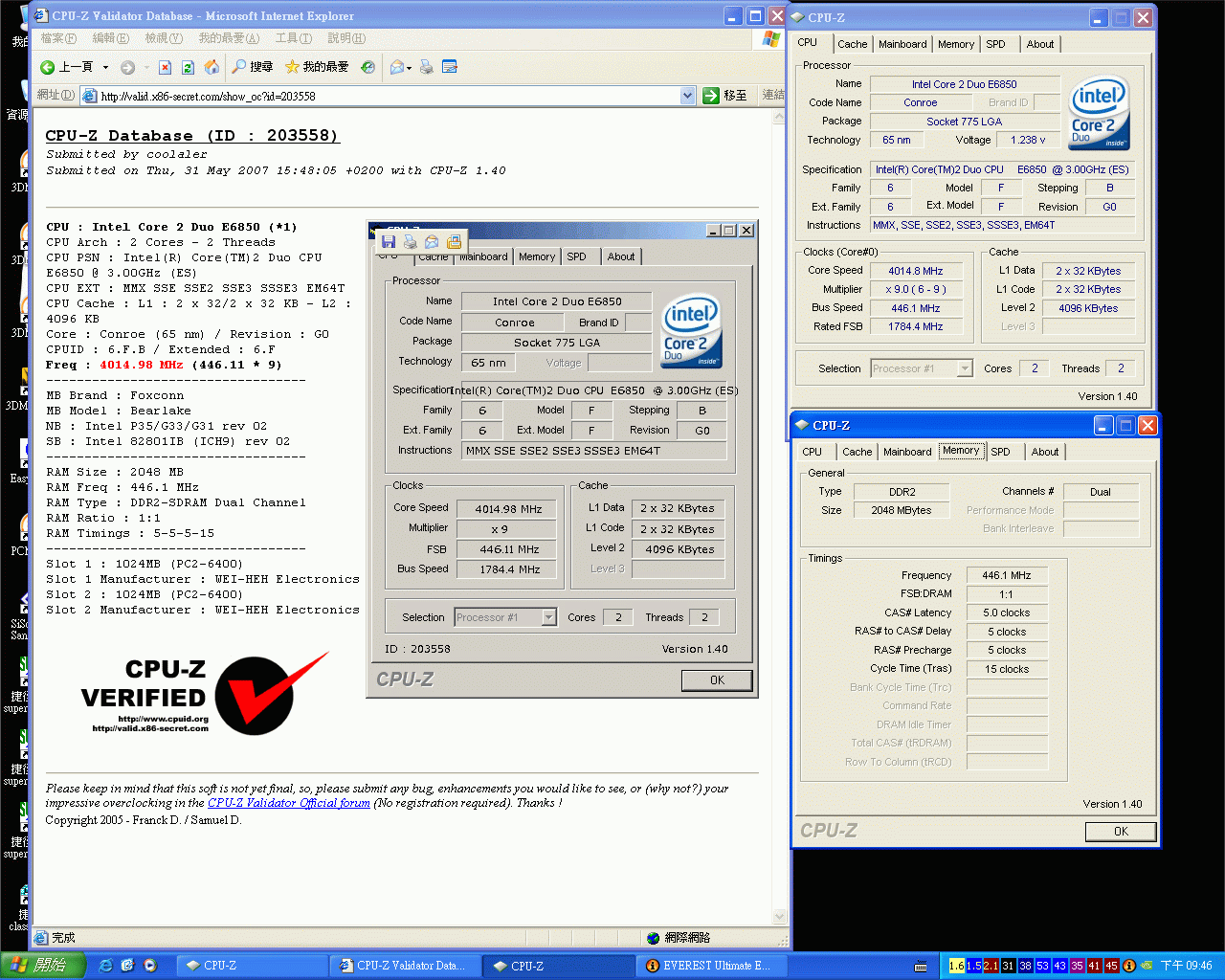Open the back button history dropdown arrow

pos(104,67)
